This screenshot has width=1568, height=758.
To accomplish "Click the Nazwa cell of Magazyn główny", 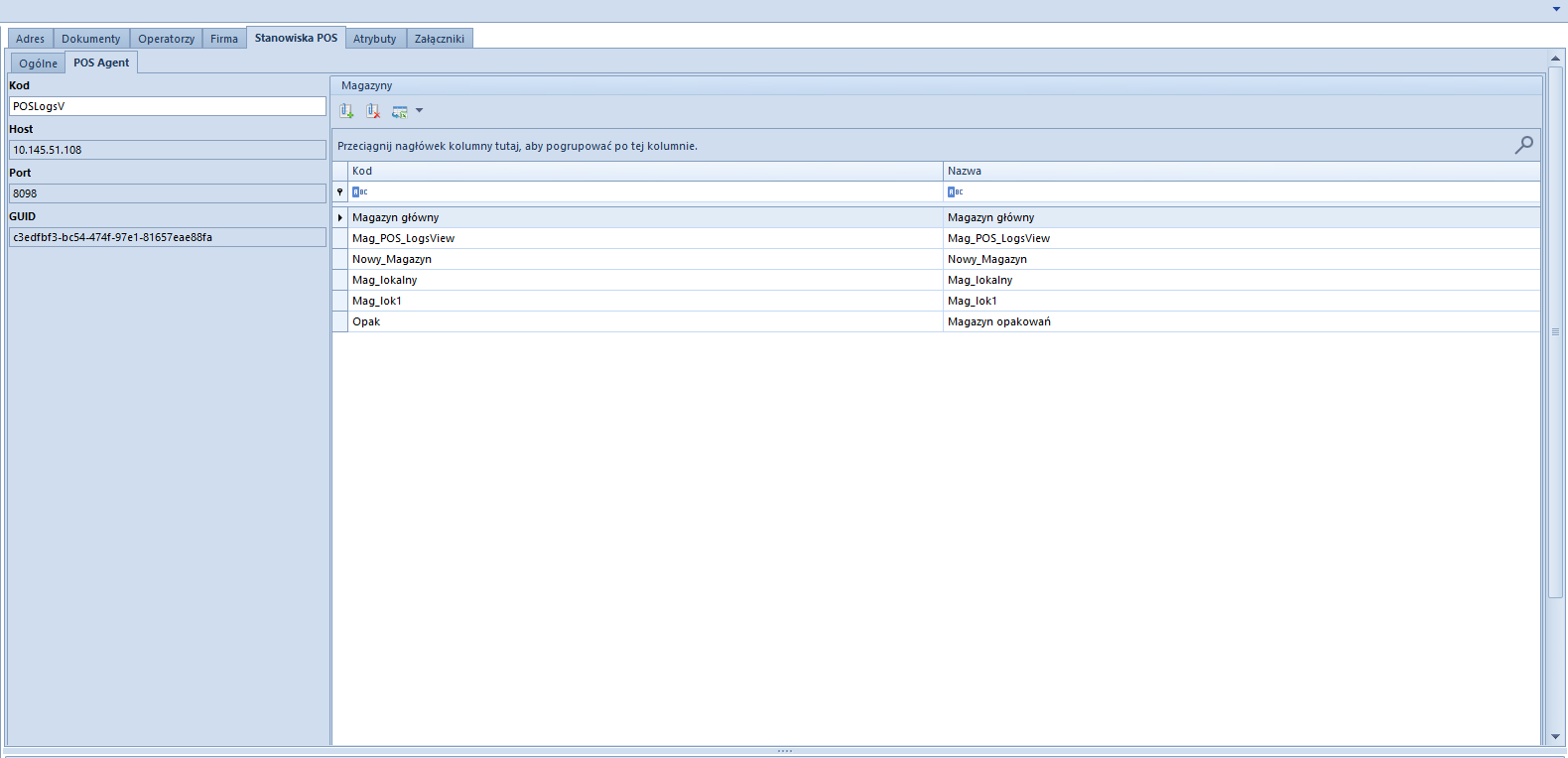I will 1241,217.
